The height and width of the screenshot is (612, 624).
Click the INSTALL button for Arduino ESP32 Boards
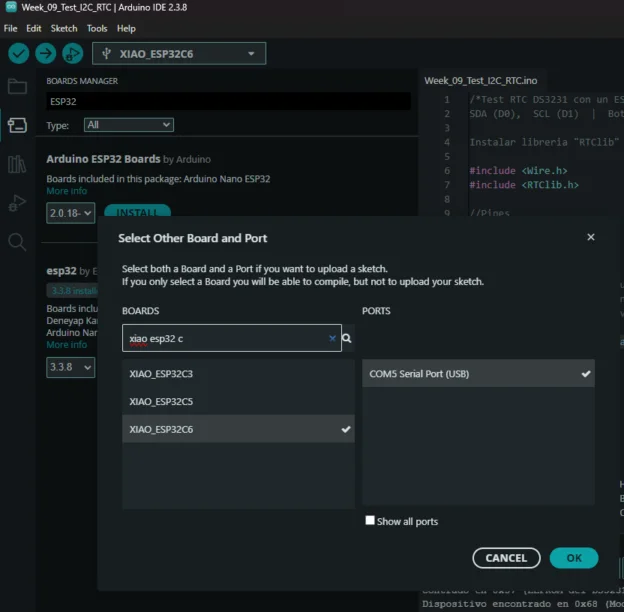click(x=137, y=211)
